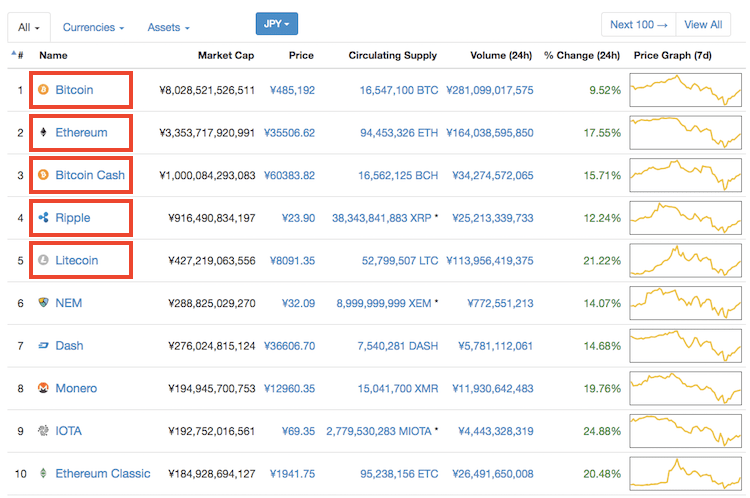Image resolution: width=750 pixels, height=498 pixels.
Task: Click supply 38,343,841,883 XRP
Action: point(382,218)
